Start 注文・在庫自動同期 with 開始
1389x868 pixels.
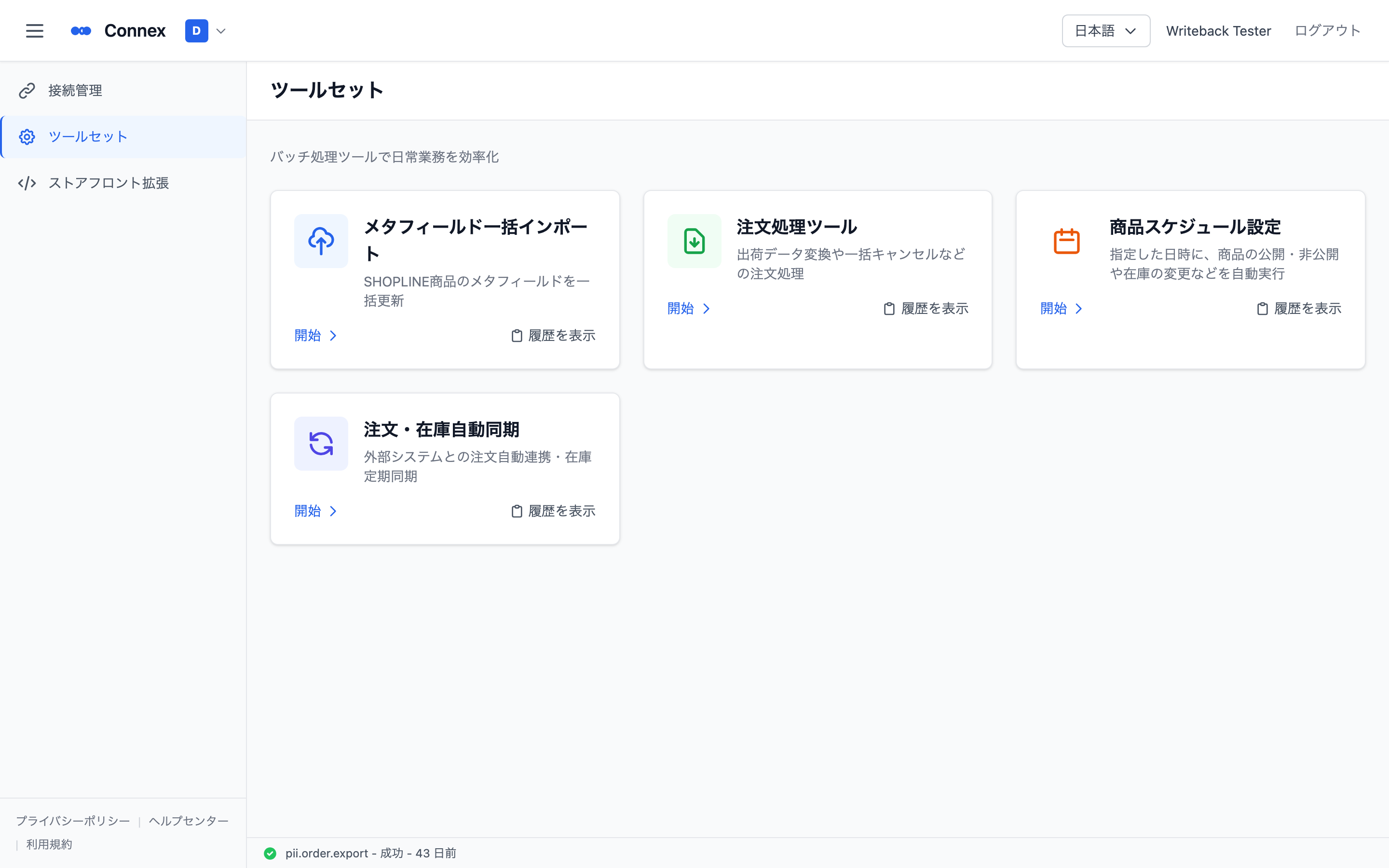[x=316, y=512]
